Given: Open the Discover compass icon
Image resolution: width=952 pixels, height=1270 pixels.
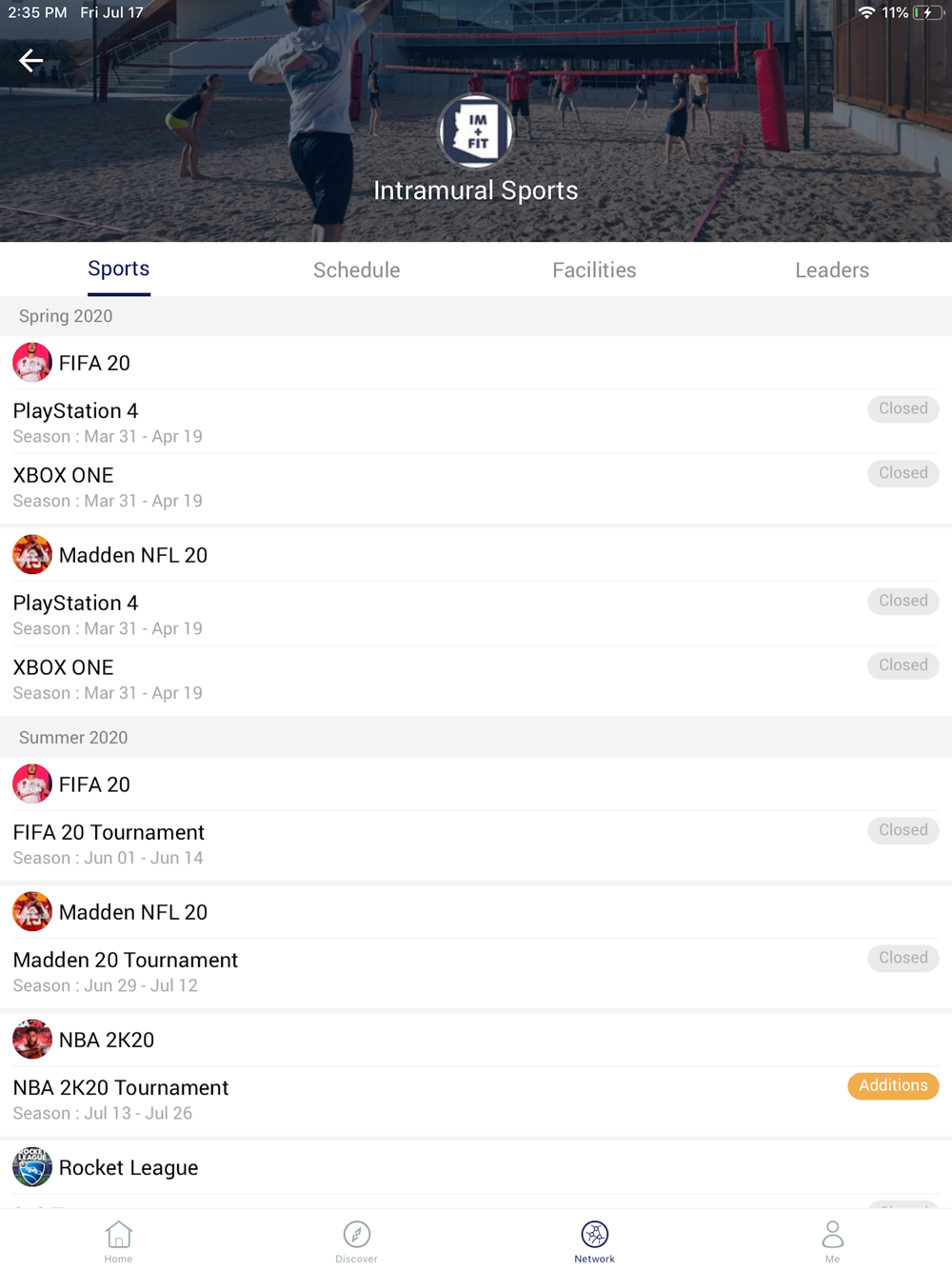Looking at the screenshot, I should click(x=357, y=1234).
